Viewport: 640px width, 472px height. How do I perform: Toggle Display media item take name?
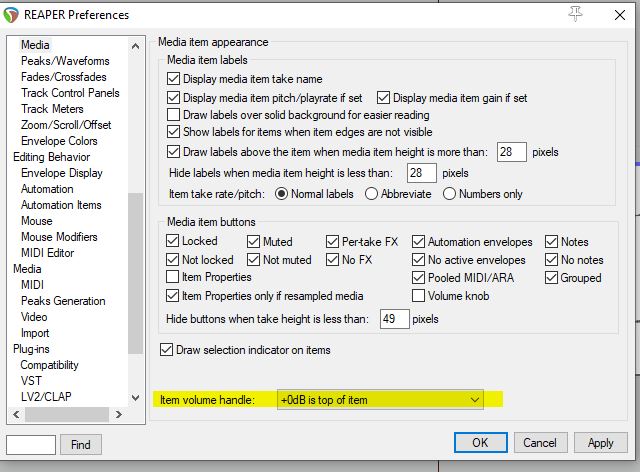coord(173,78)
